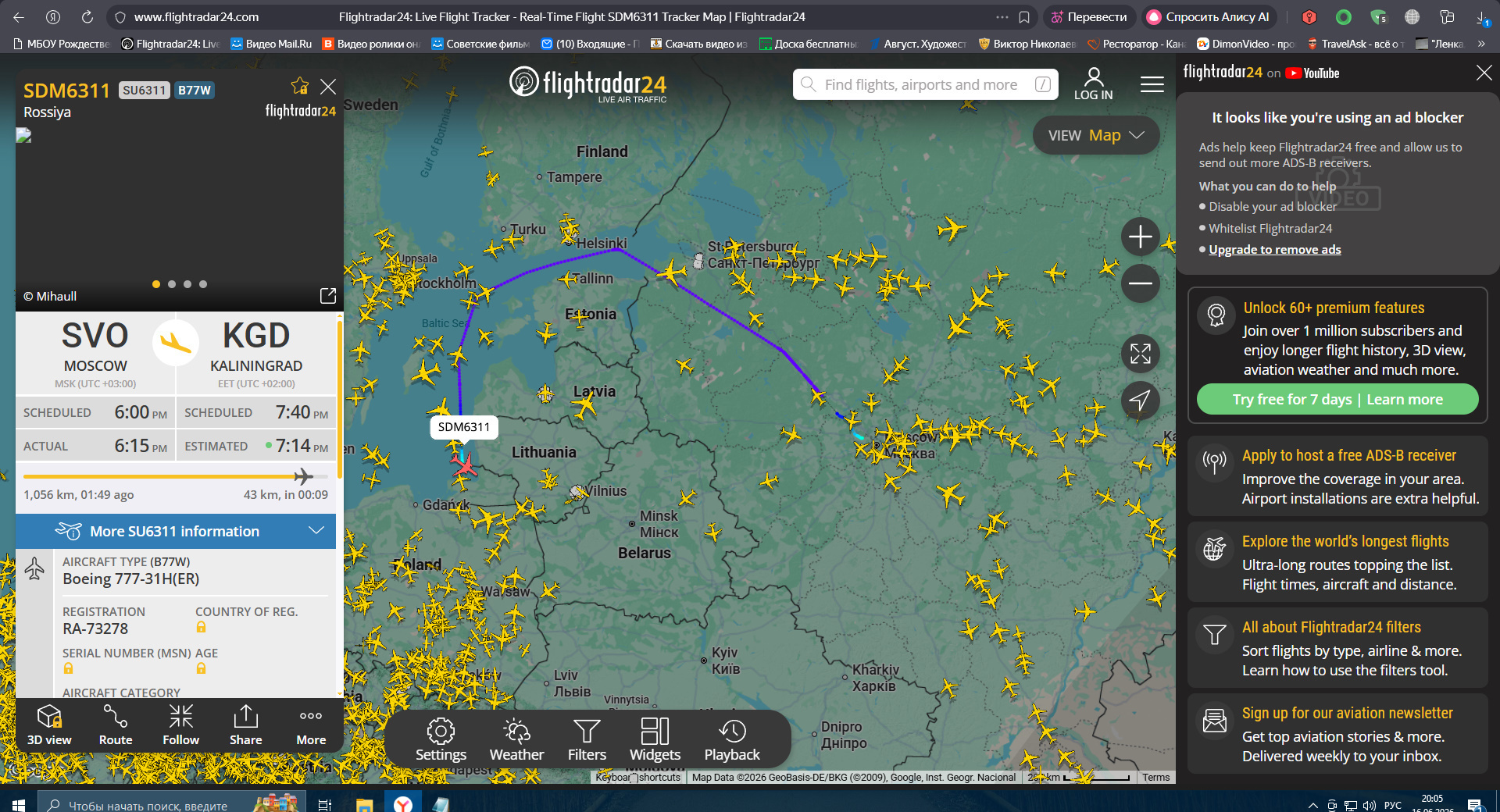Screen dimensions: 1500x812
Task: Toggle Follow aircraft mode
Action: pos(180,725)
